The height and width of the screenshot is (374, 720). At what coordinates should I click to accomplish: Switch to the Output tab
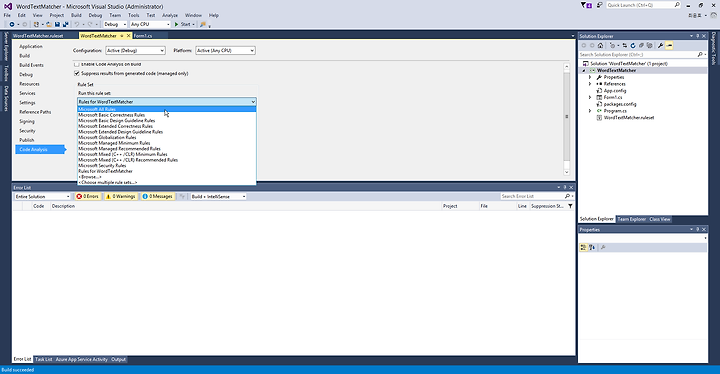pyautogui.click(x=118, y=359)
